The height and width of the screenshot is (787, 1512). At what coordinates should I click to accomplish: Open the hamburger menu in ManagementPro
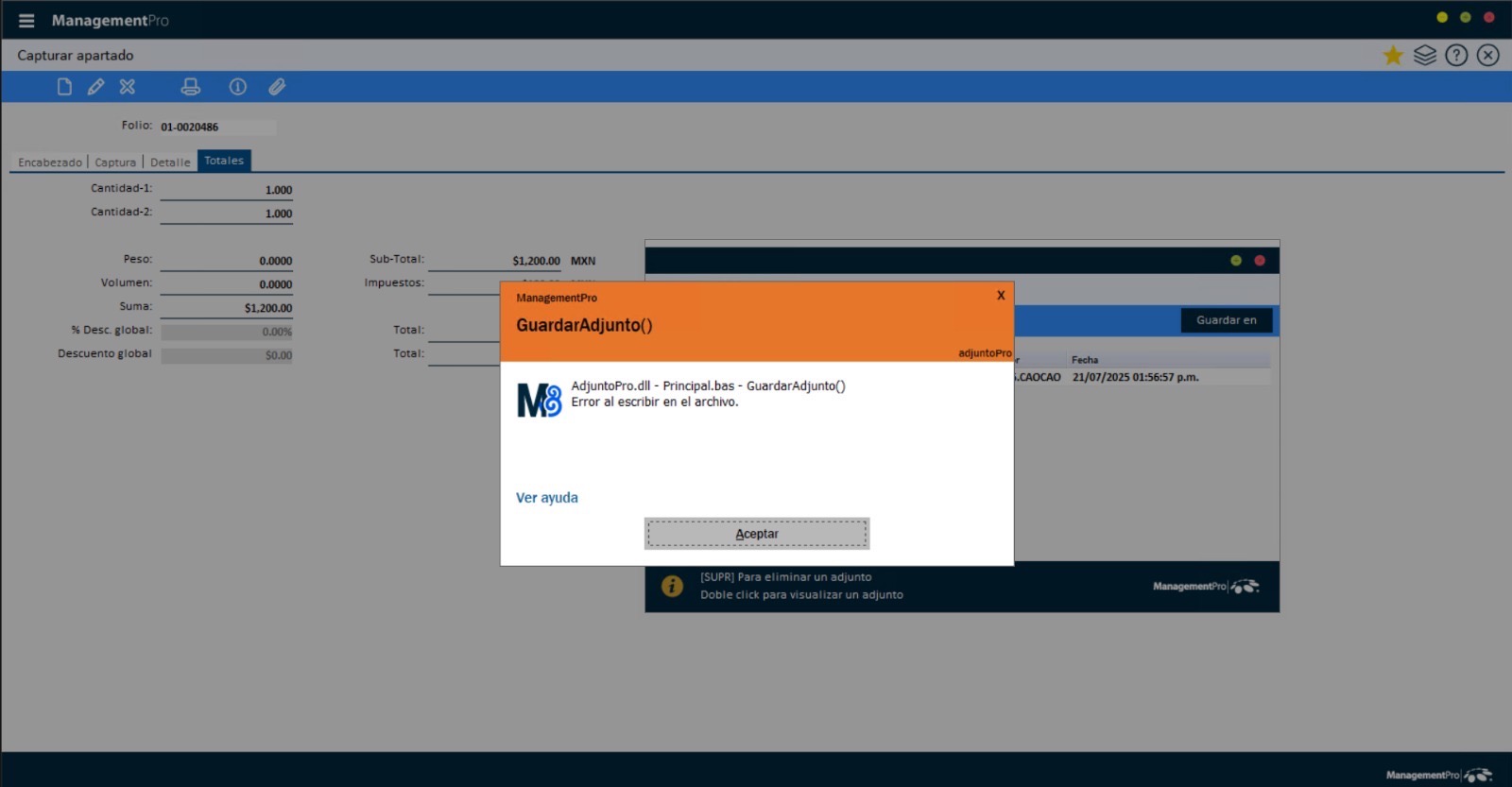(26, 21)
